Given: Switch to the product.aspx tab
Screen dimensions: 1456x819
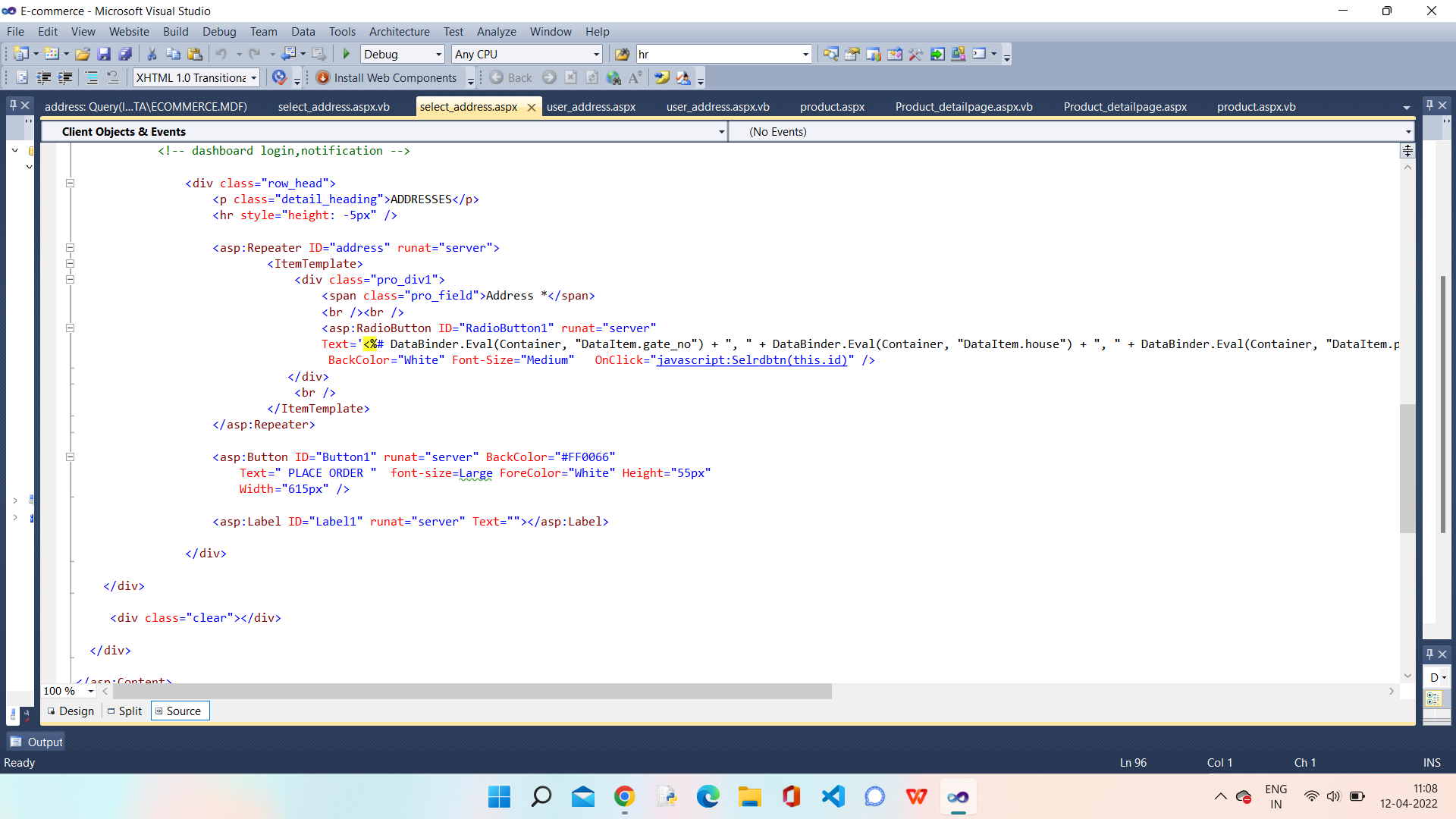Looking at the screenshot, I should [832, 106].
